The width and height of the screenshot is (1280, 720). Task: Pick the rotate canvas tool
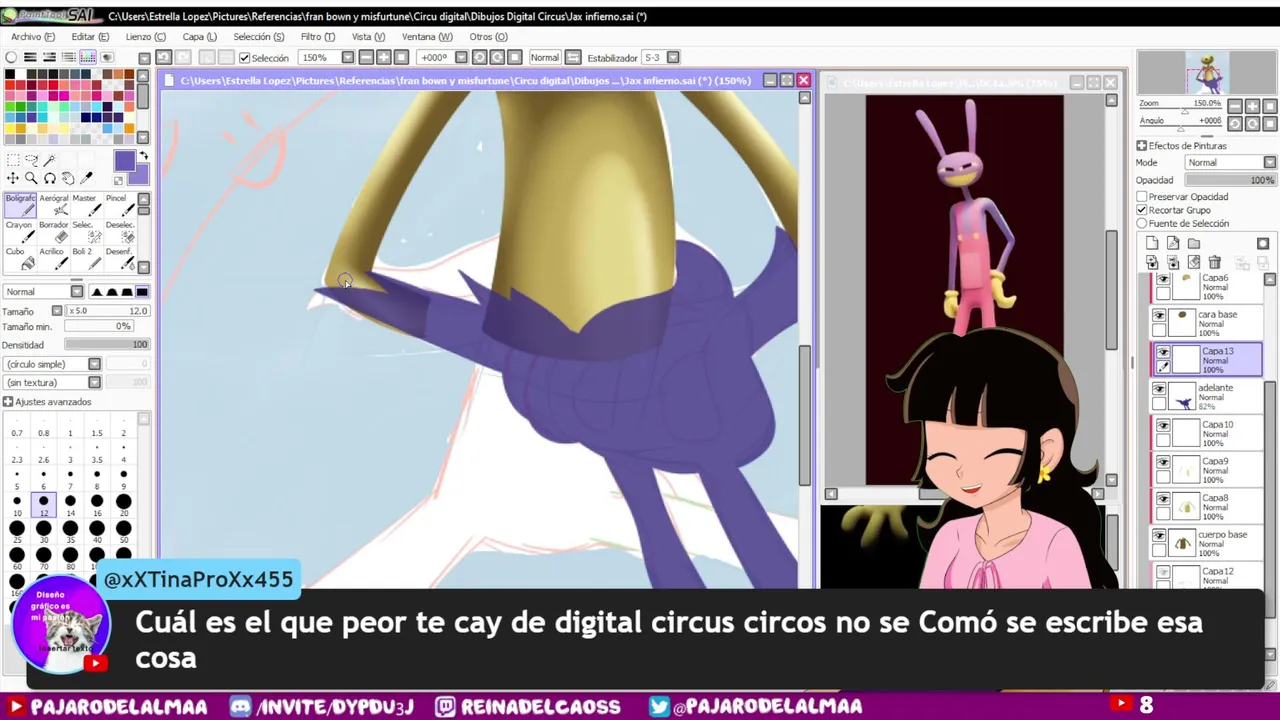click(49, 178)
